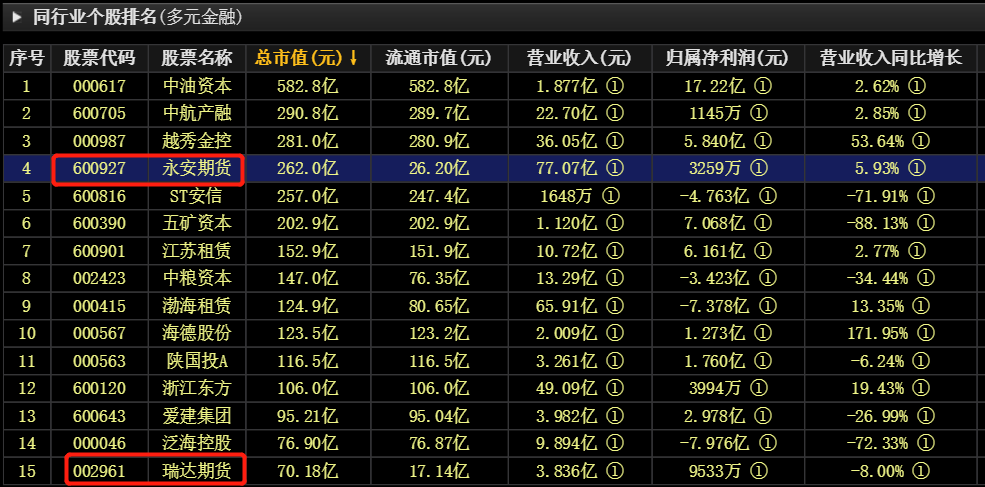The height and width of the screenshot is (487, 985).
Task: Open info icon beside 2.62% growth
Action: (917, 86)
